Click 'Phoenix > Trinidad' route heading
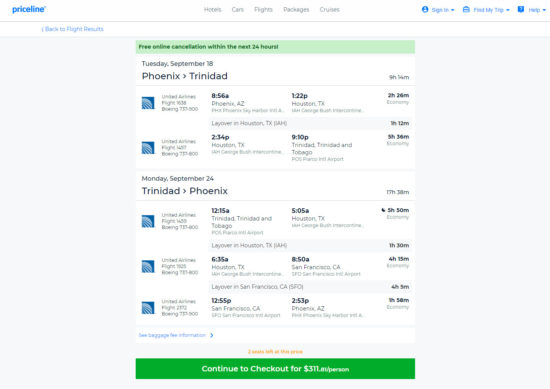This screenshot has height=389, width=550. click(185, 76)
